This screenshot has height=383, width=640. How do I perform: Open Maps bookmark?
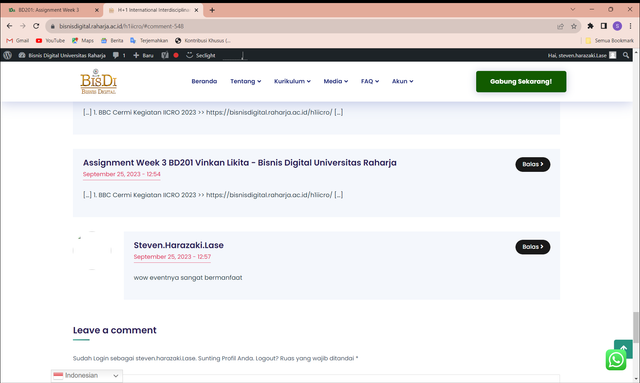pos(83,40)
